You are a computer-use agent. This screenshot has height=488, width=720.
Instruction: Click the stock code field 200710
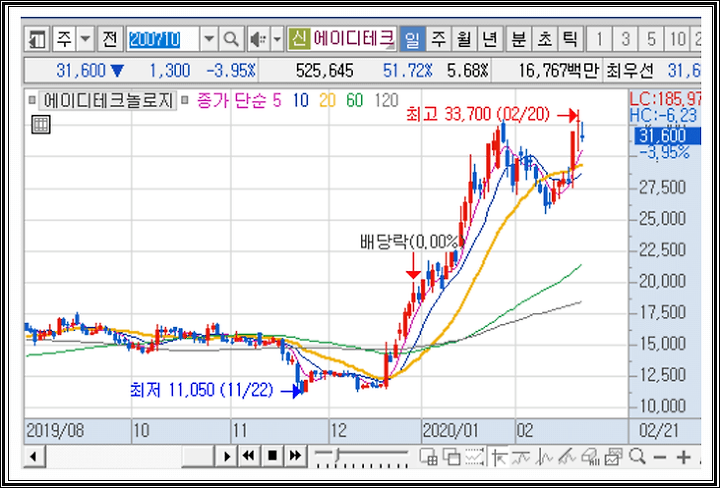pos(163,40)
